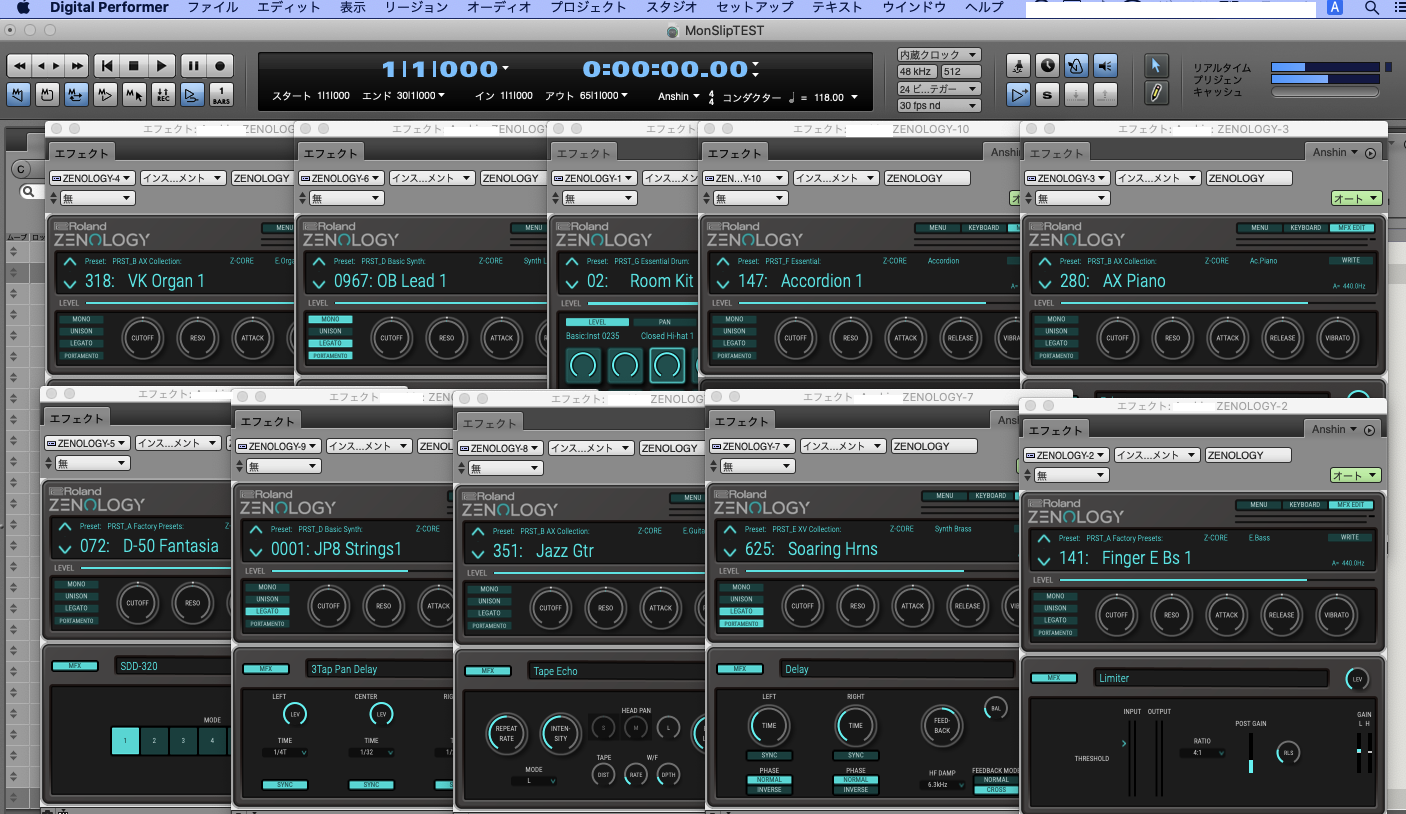Open the ZENOLOGY-4 instance dropdown
The image size is (1406, 814).
pyautogui.click(x=92, y=178)
